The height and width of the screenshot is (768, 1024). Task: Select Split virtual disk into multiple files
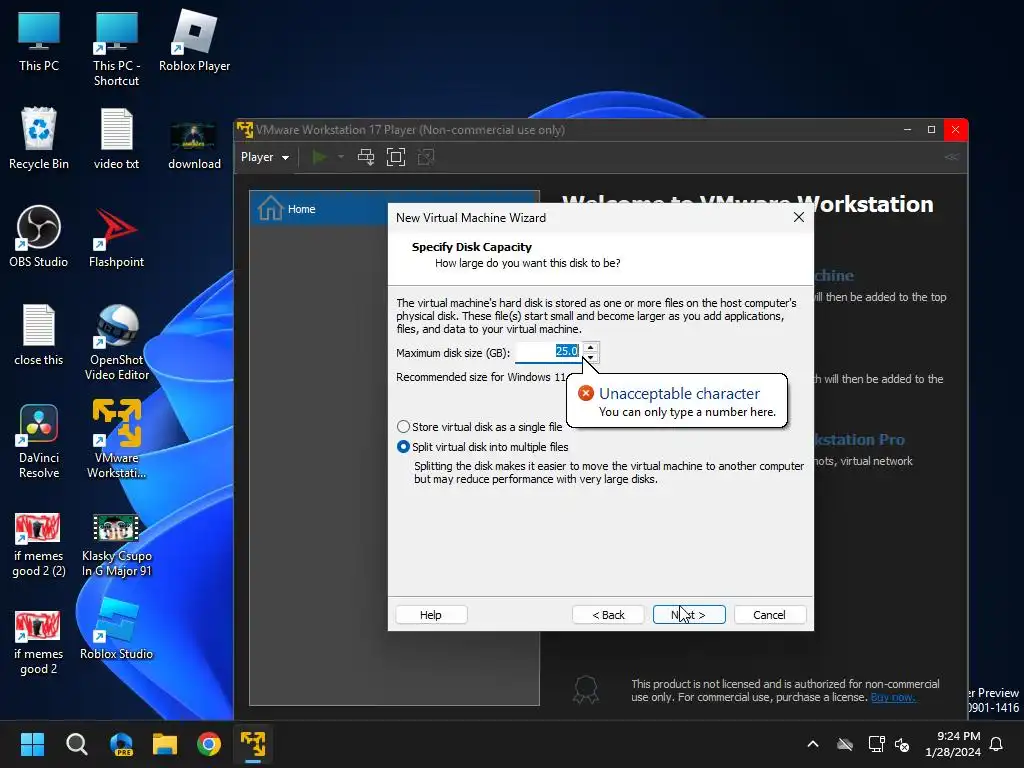(483, 447)
